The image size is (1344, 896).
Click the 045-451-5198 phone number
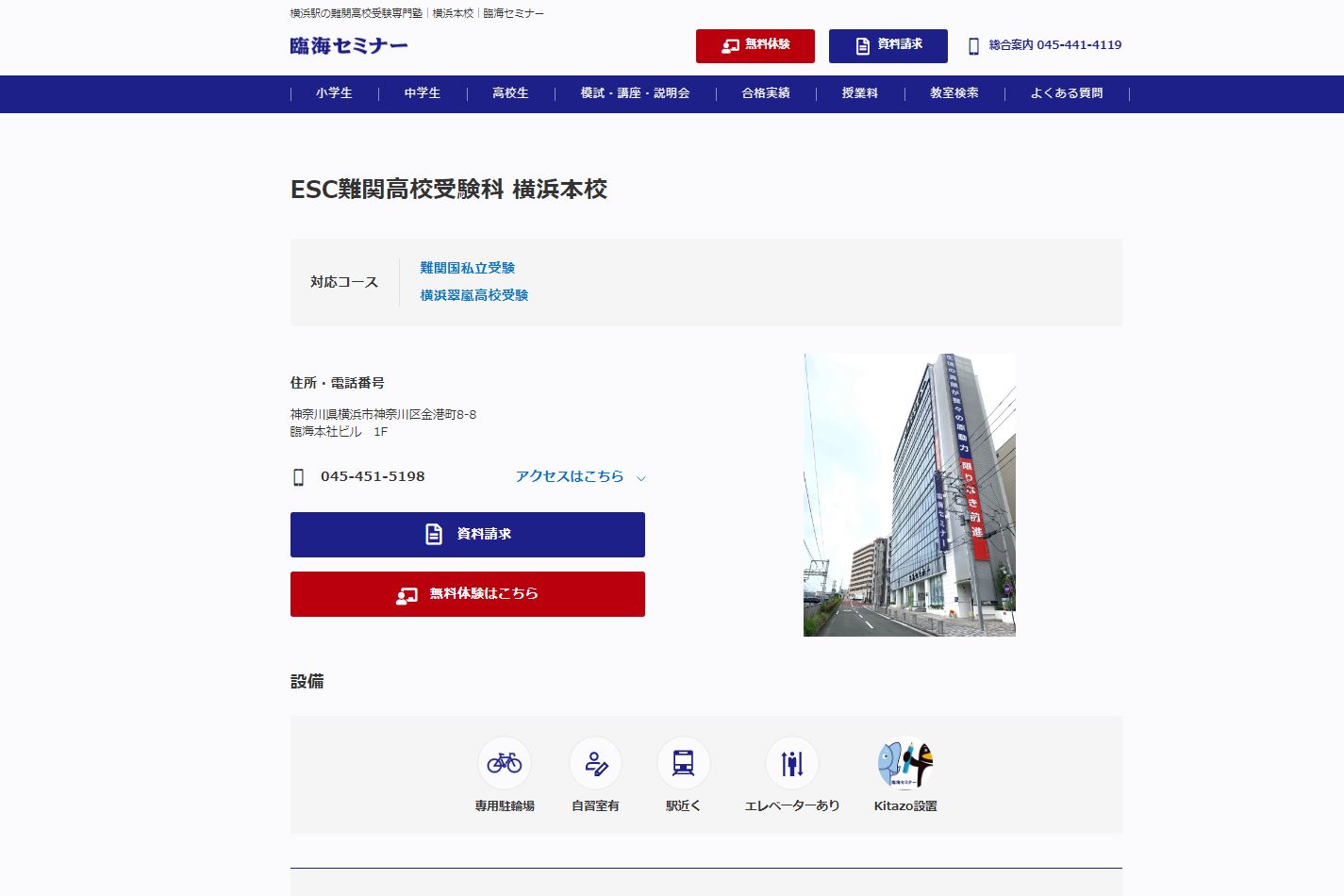pyautogui.click(x=373, y=476)
